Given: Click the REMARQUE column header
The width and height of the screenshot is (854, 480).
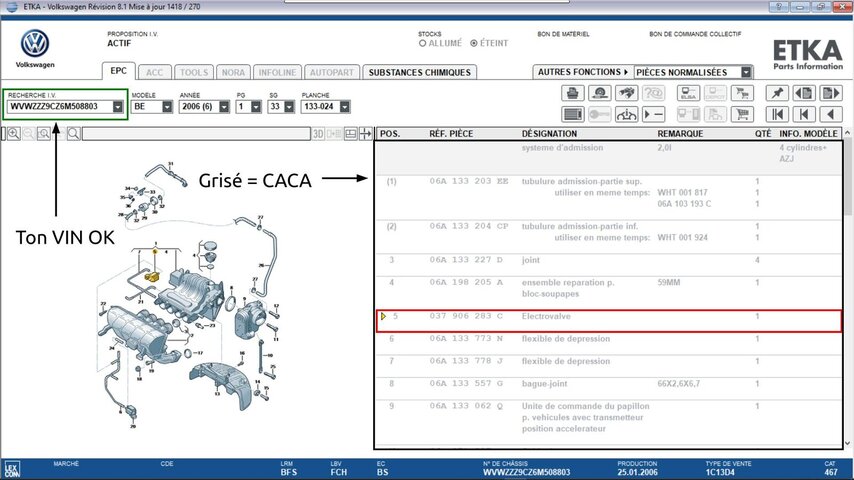Looking at the screenshot, I should (x=680, y=133).
